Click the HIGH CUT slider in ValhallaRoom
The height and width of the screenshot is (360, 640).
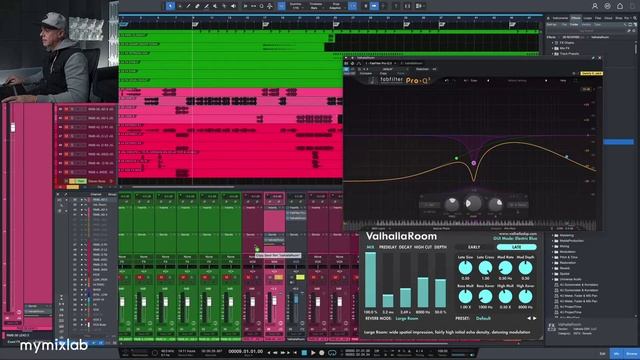tap(423, 280)
